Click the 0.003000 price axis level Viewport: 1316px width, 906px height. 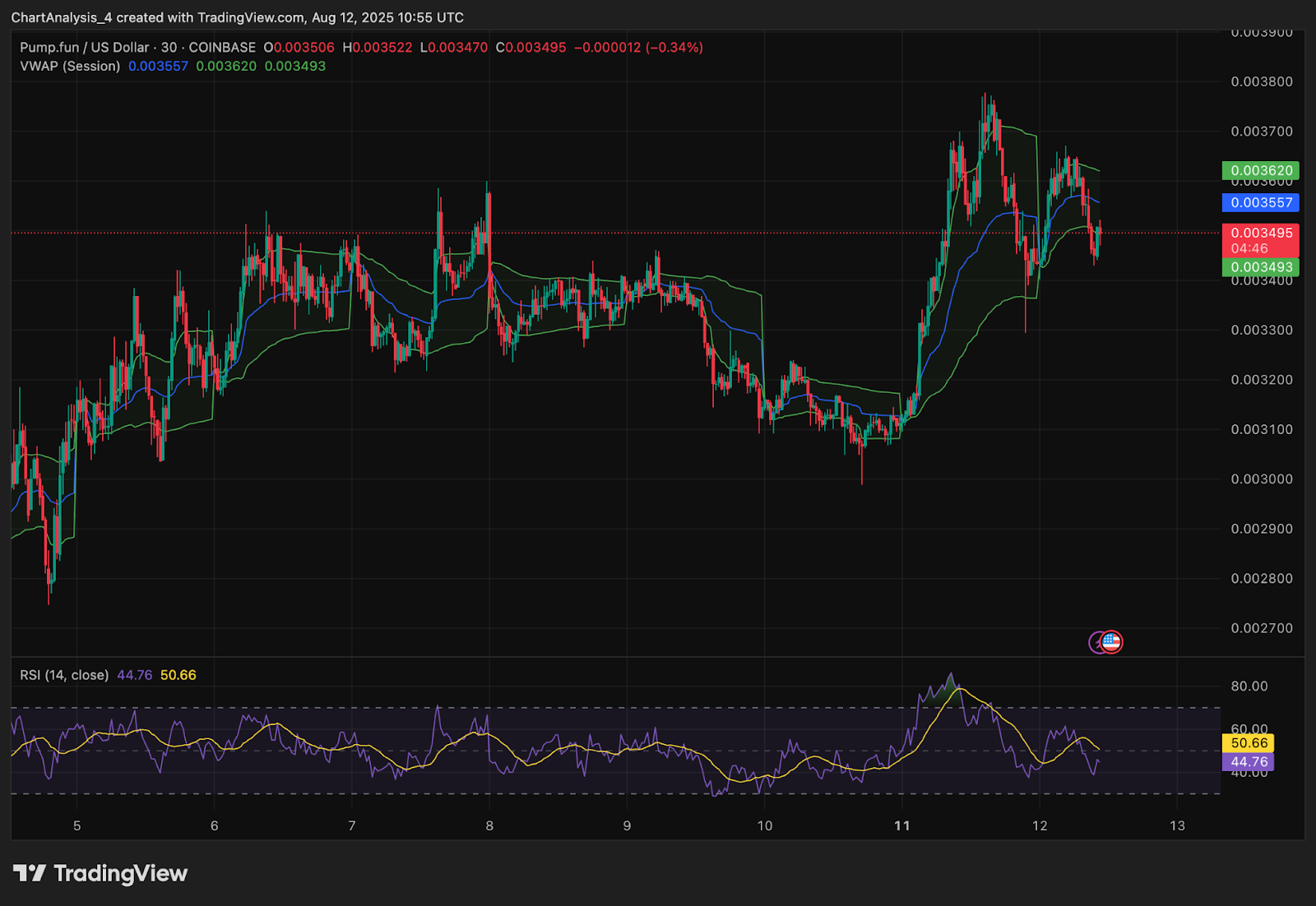pos(1261,479)
